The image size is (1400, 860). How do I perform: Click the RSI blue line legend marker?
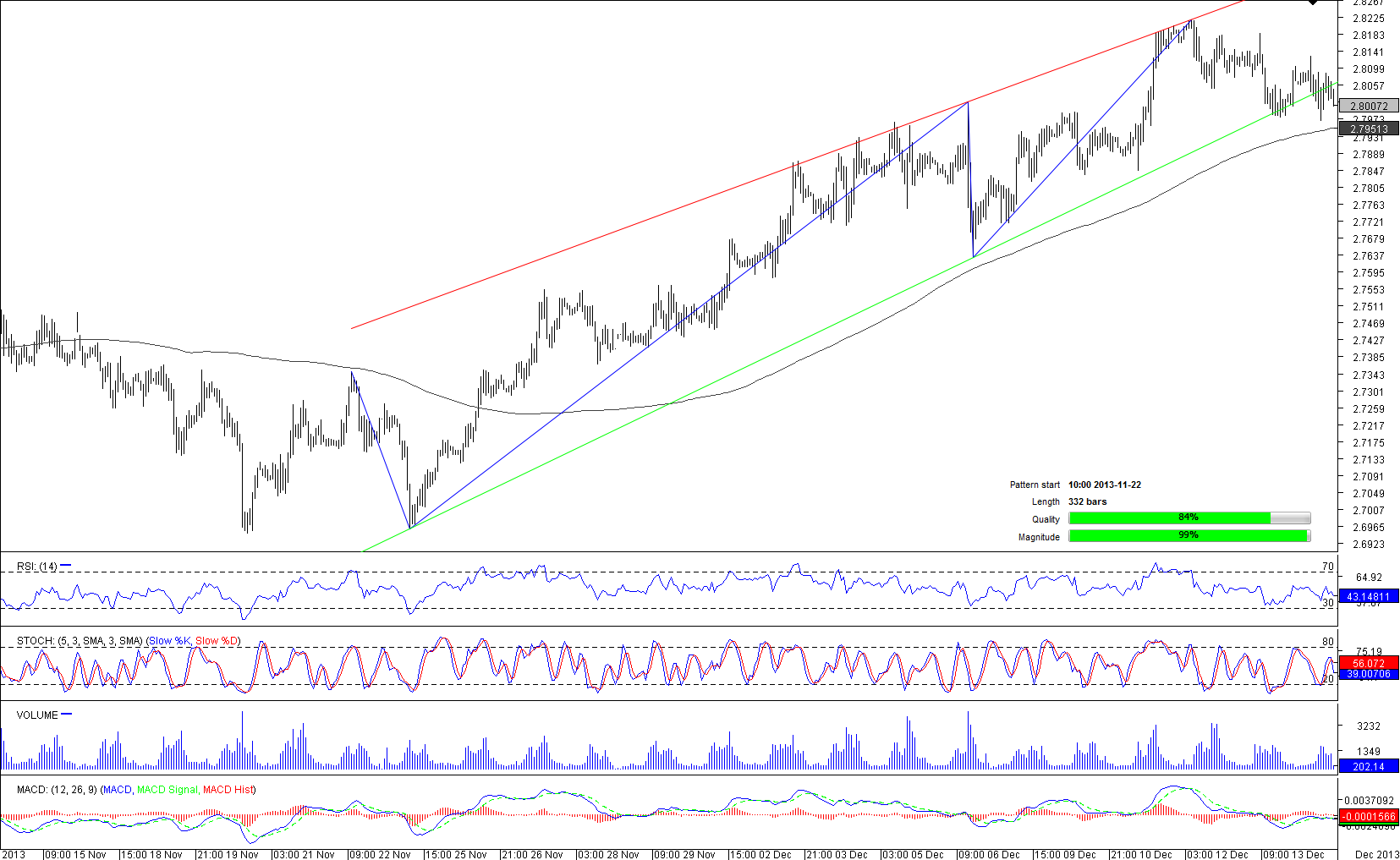[66, 566]
